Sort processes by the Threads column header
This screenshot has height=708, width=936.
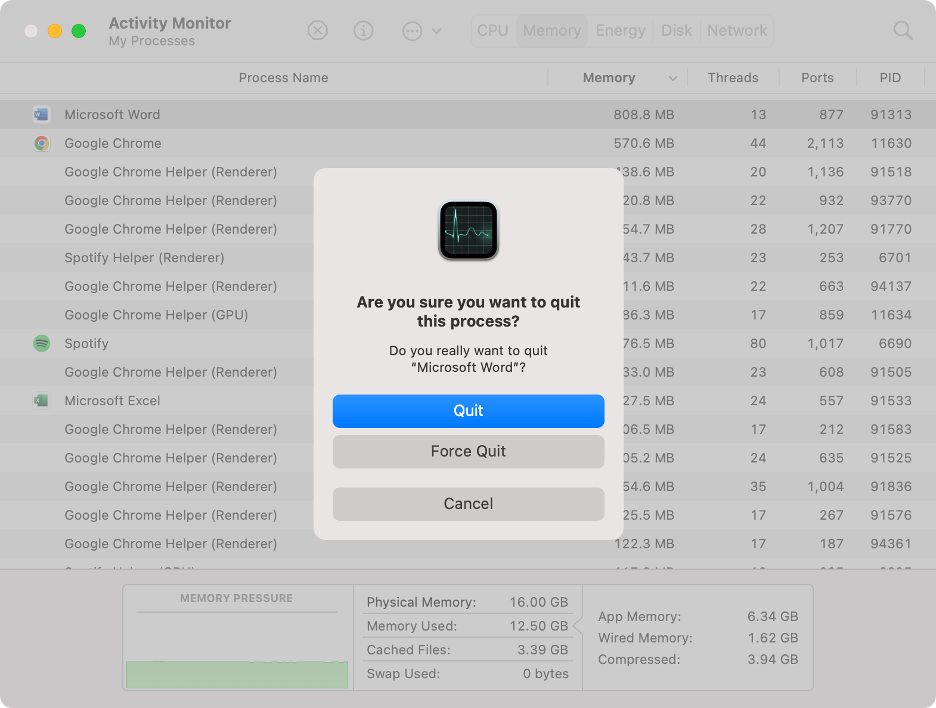pos(733,77)
